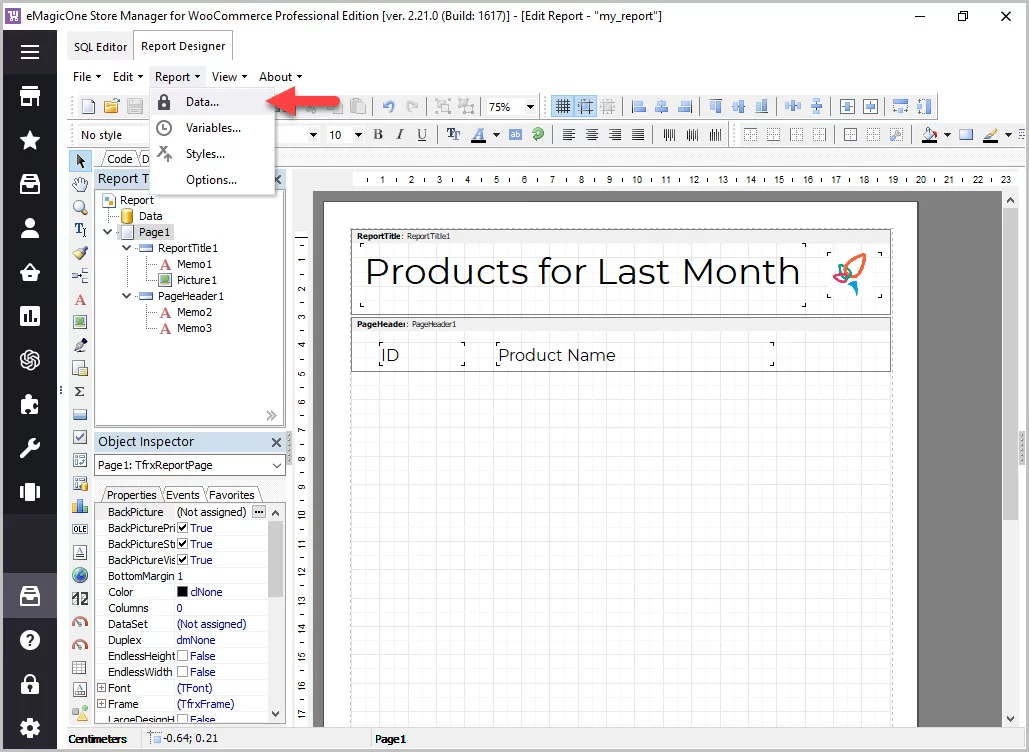Open the star favorites sidebar icon
The image size is (1029, 752).
click(30, 140)
